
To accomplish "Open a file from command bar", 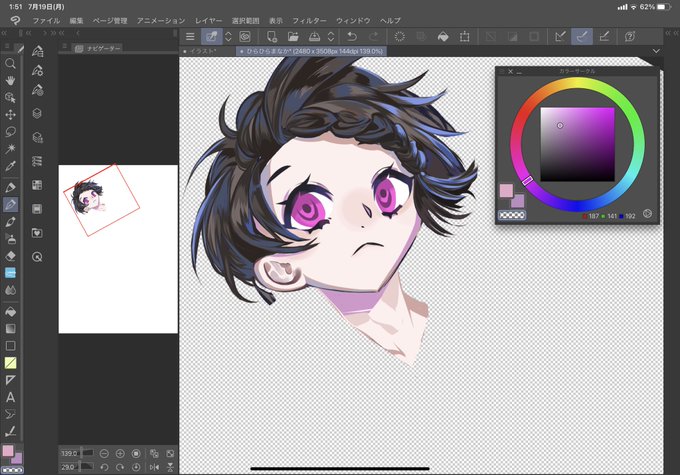I will click(293, 37).
